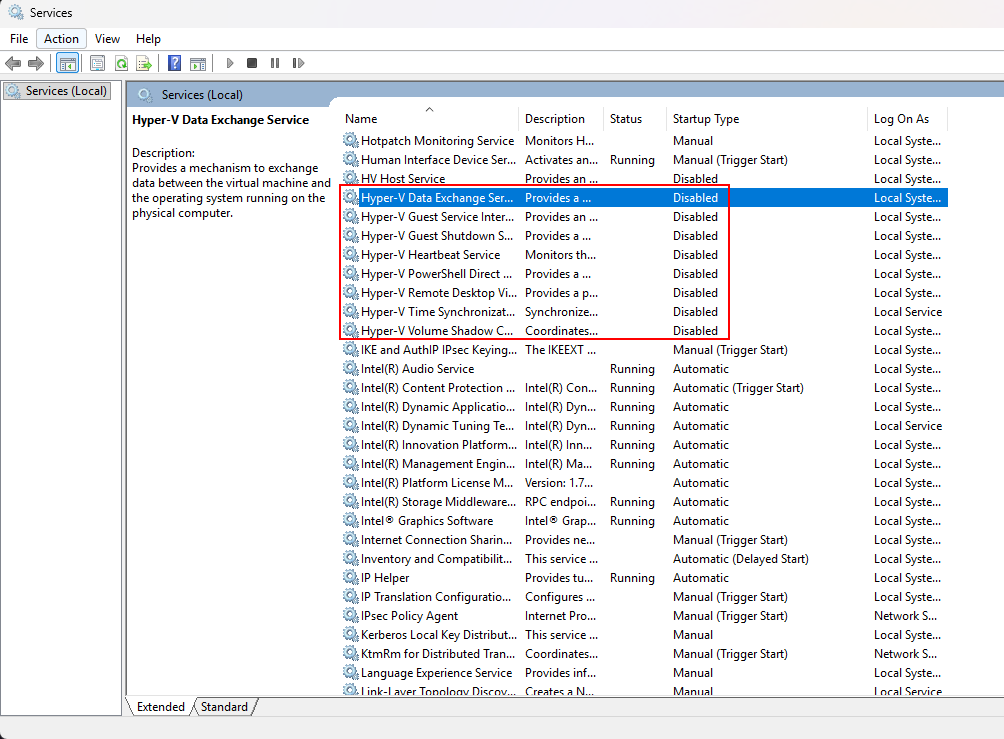Click gear icon beside IP Helper
Viewport: 1004px width, 739px height.
click(350, 577)
